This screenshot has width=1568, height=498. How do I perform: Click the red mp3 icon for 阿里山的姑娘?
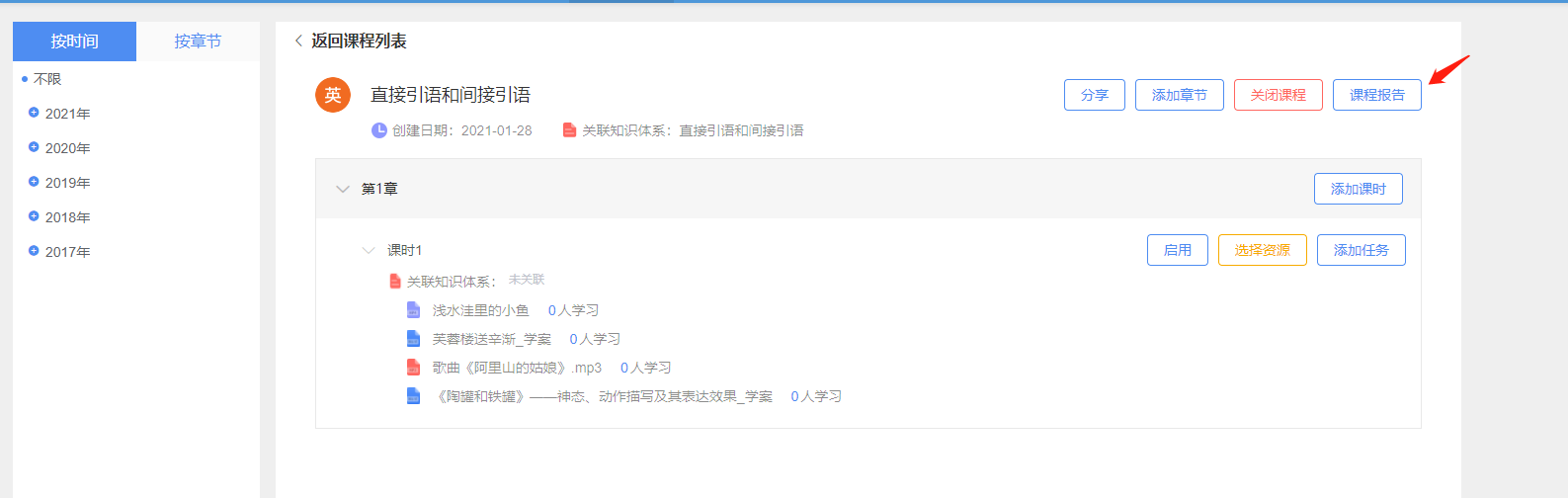click(x=414, y=368)
